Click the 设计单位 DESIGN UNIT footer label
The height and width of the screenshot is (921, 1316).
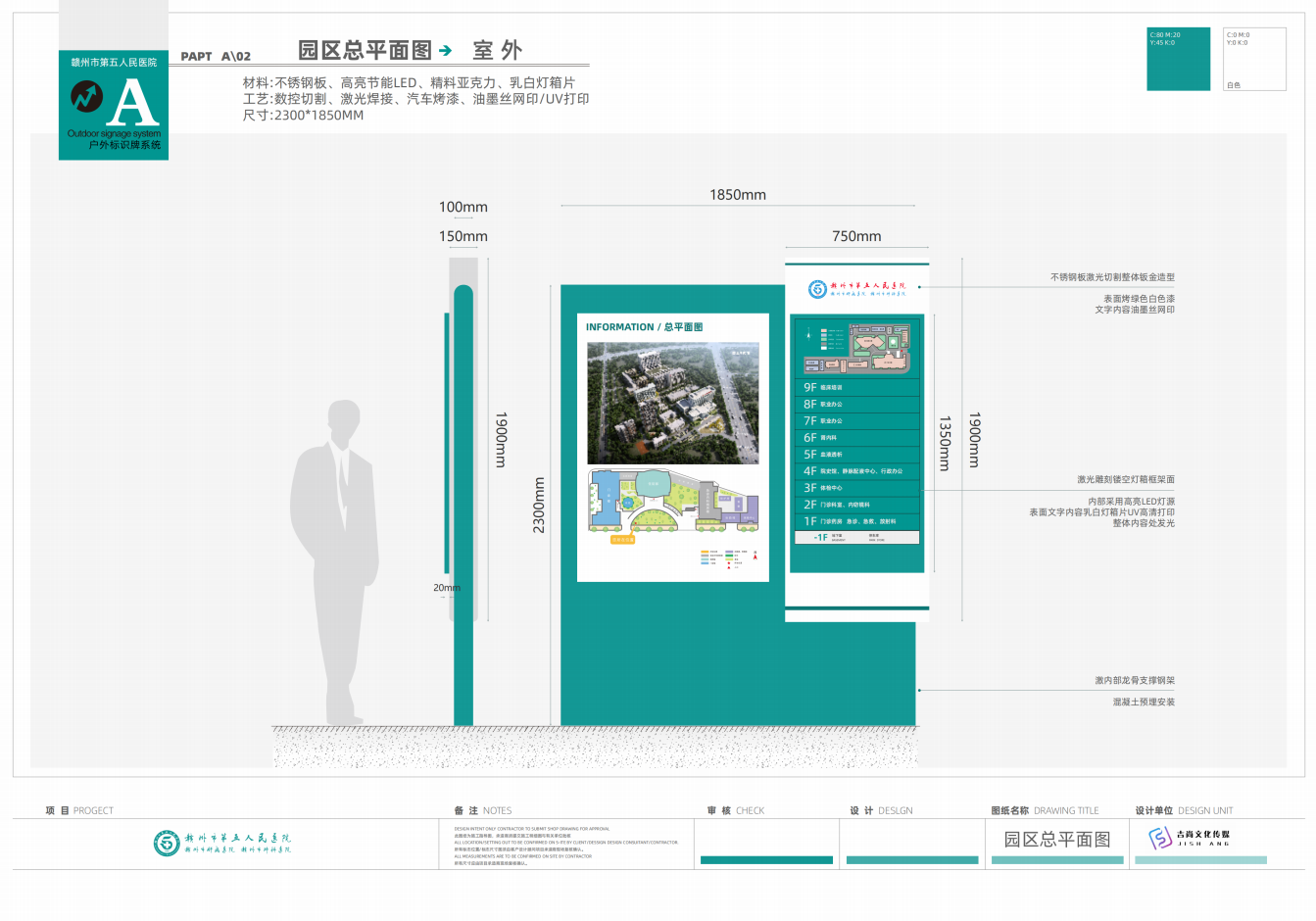pos(1185,810)
